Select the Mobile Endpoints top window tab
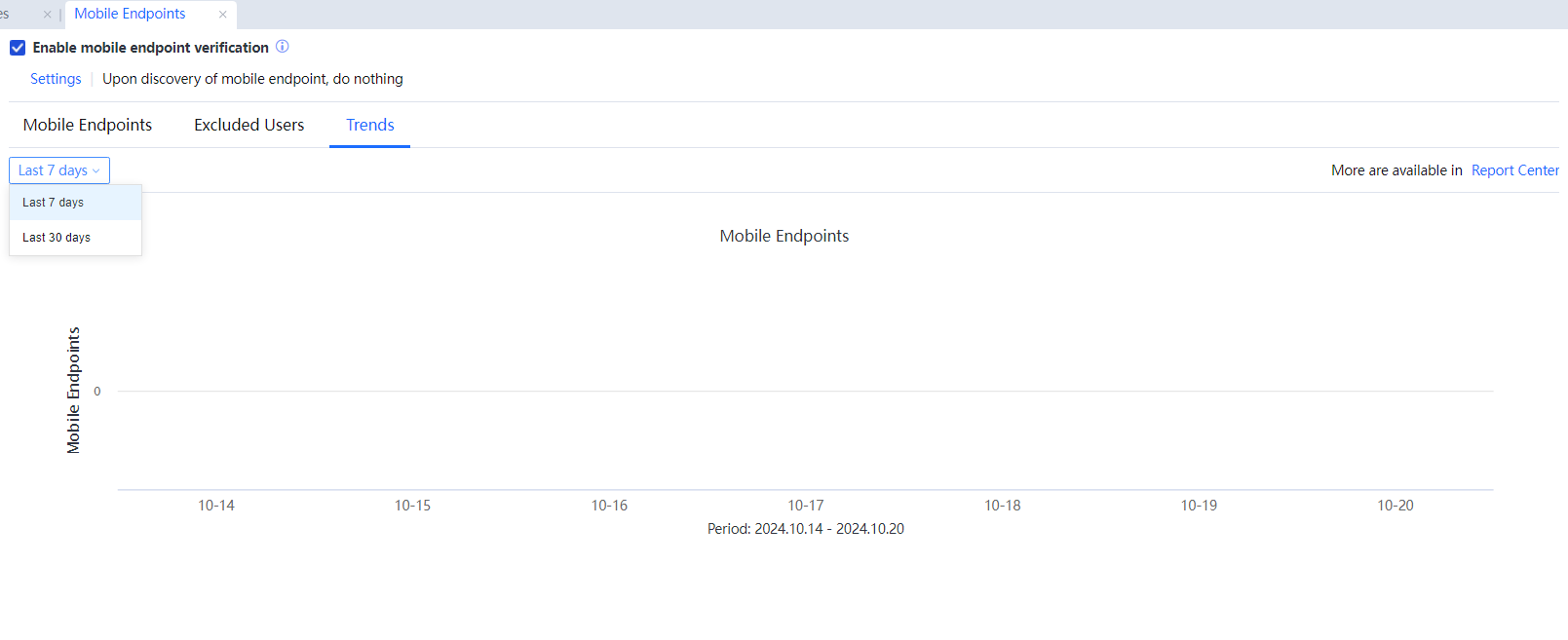The width and height of the screenshot is (1568, 640). (x=130, y=14)
